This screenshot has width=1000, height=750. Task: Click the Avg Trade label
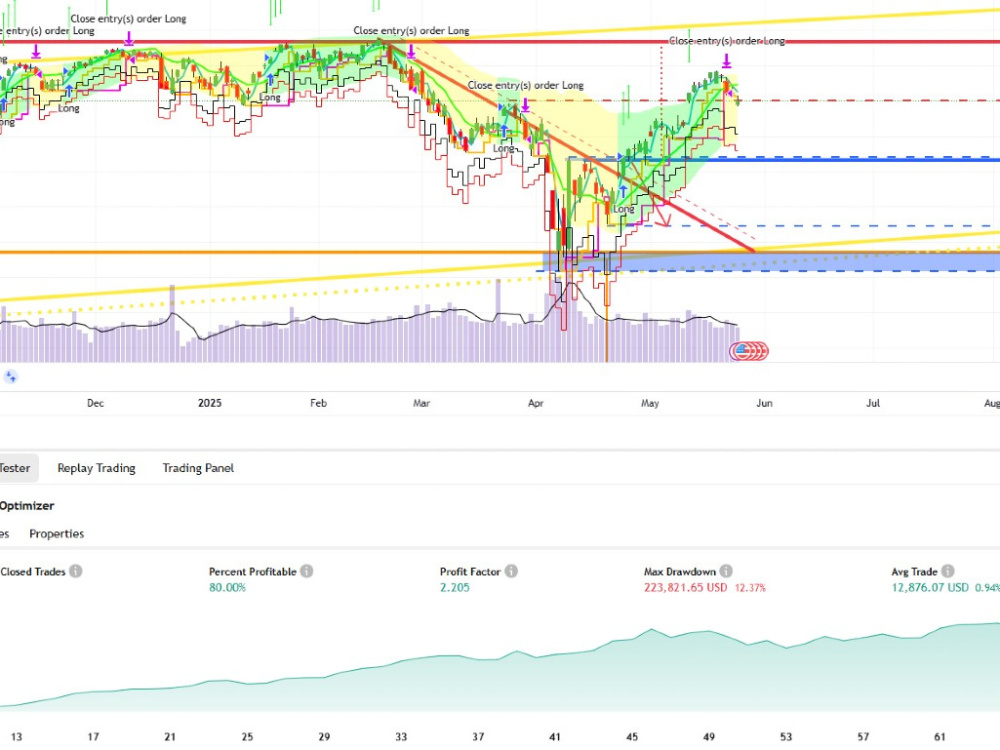tap(915, 571)
